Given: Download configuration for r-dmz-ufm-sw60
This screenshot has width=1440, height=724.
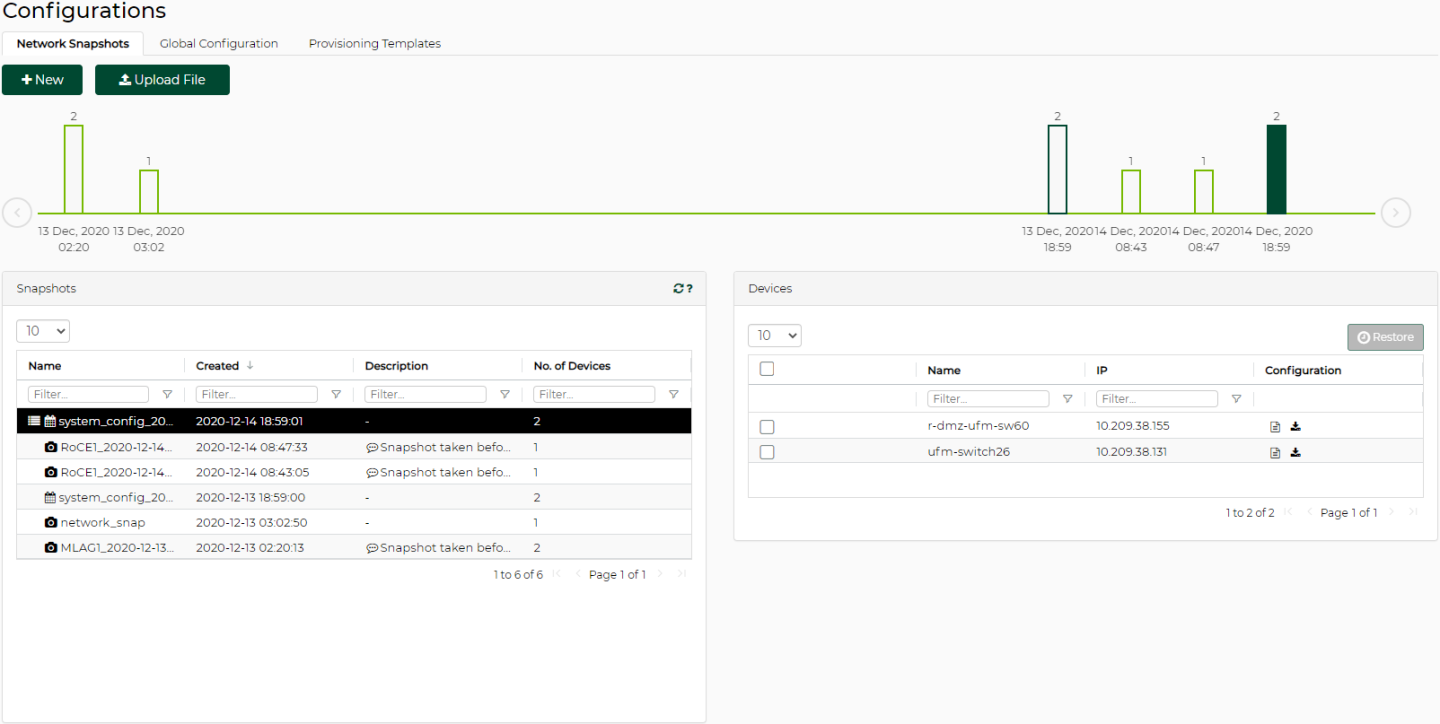Looking at the screenshot, I should point(1295,427).
